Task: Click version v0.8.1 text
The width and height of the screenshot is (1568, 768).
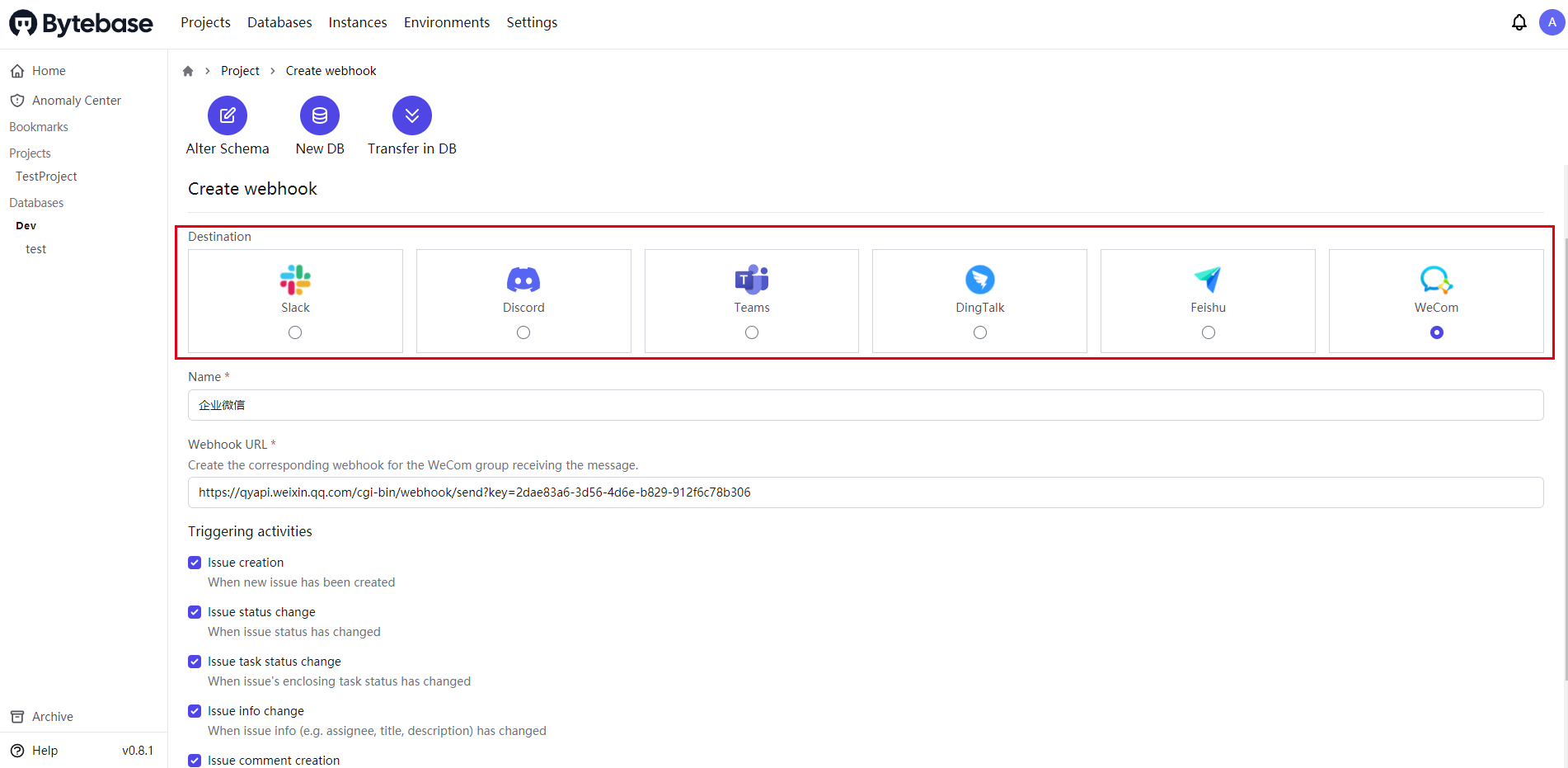Action: pos(138,751)
